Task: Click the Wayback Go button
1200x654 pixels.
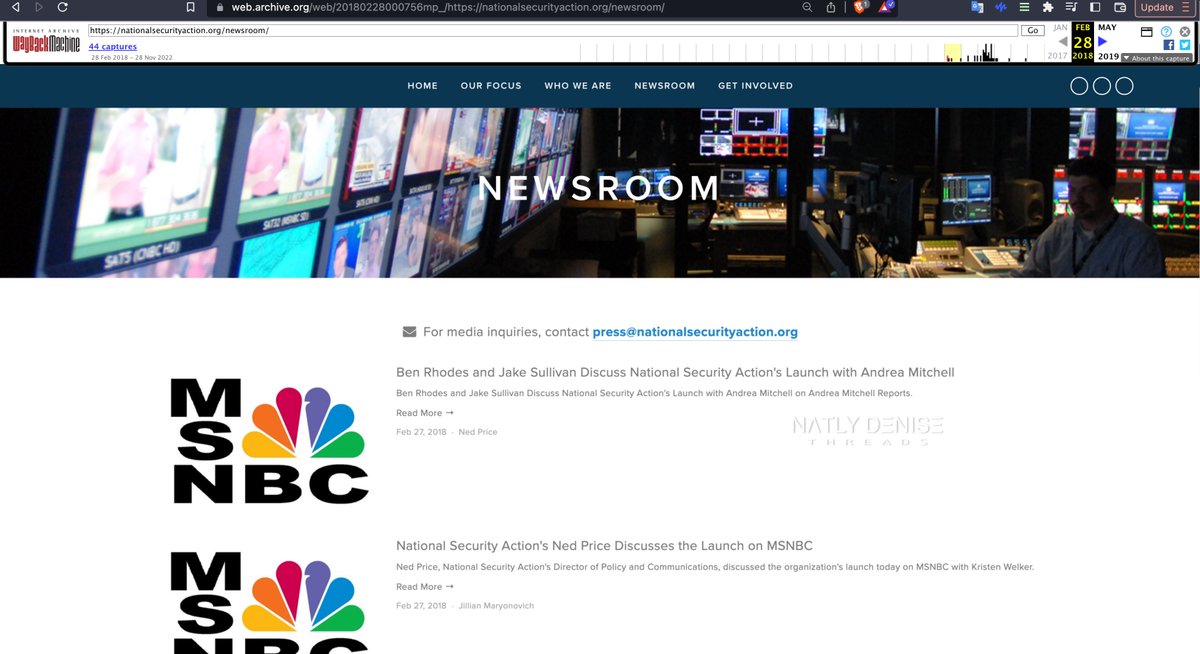Action: (1034, 31)
